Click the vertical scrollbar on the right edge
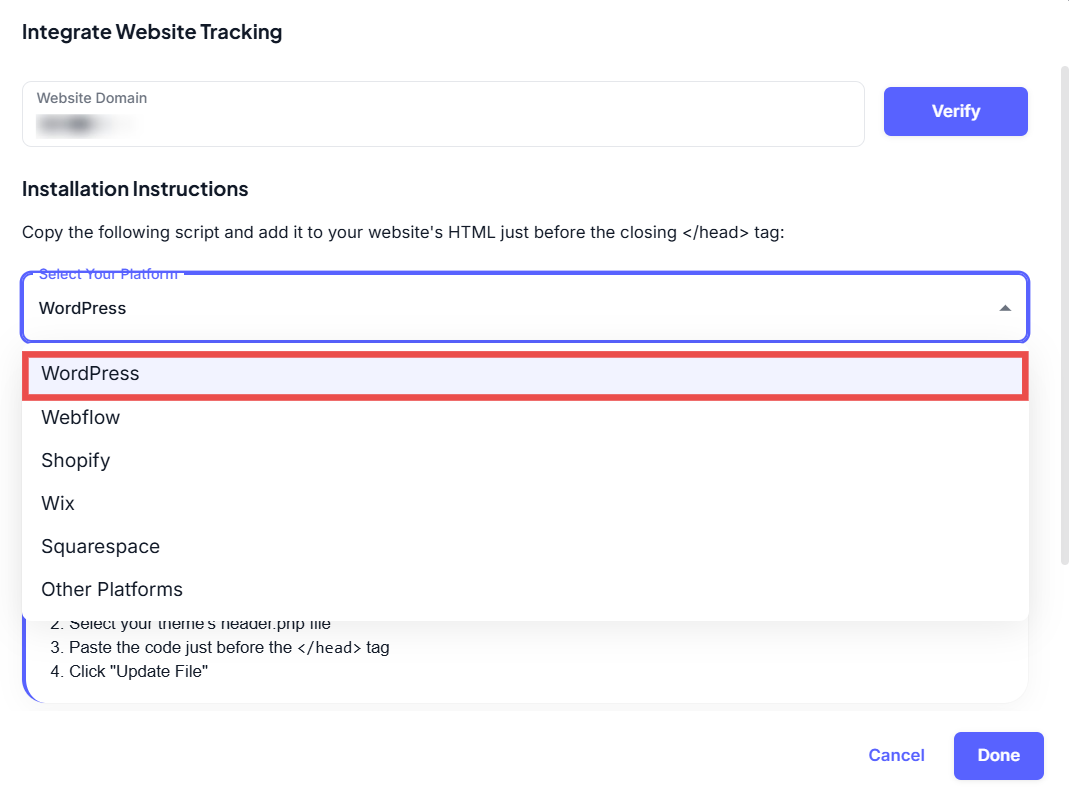The image size is (1069, 795). pos(1063,300)
